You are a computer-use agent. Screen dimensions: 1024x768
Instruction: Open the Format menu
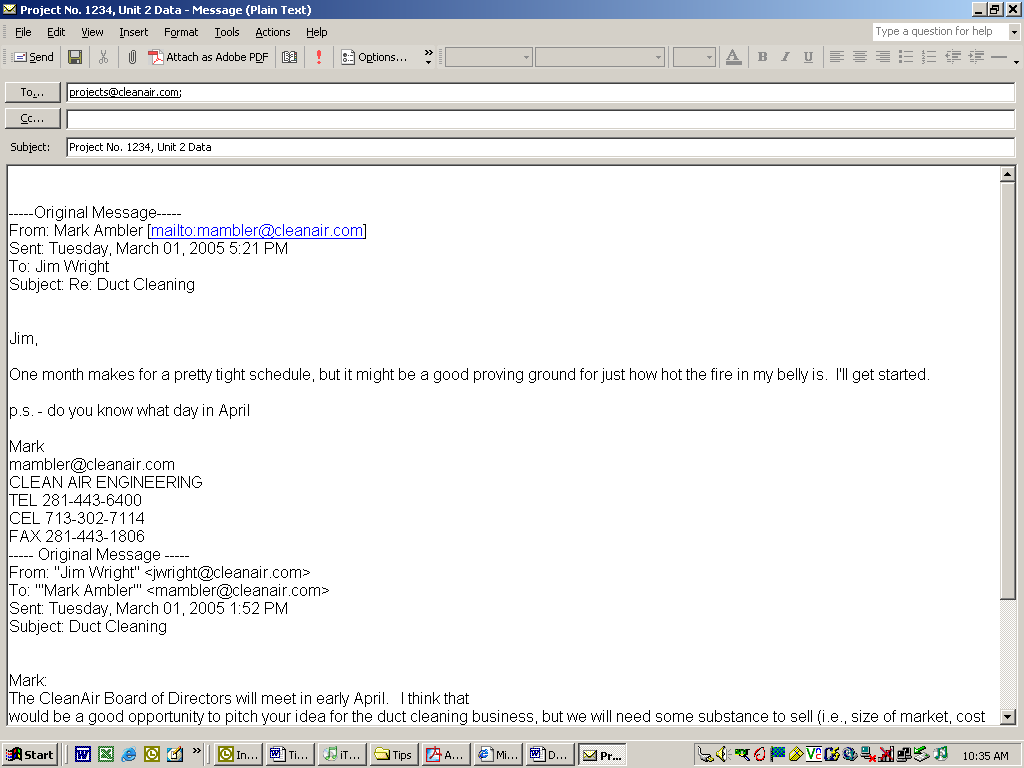[x=181, y=32]
